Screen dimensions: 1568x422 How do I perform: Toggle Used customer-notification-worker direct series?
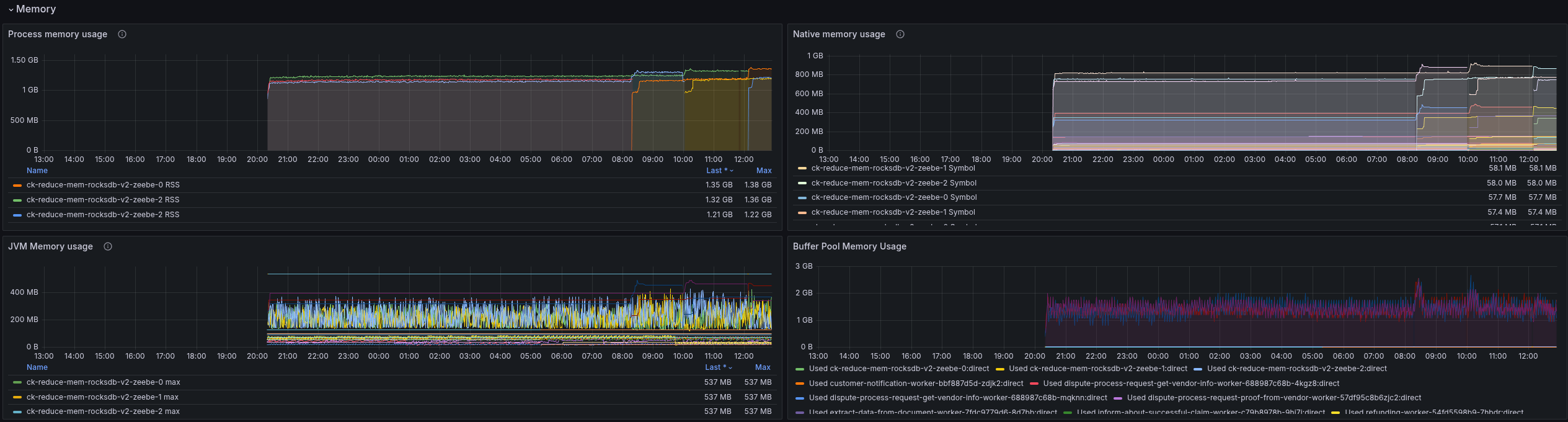tap(916, 384)
